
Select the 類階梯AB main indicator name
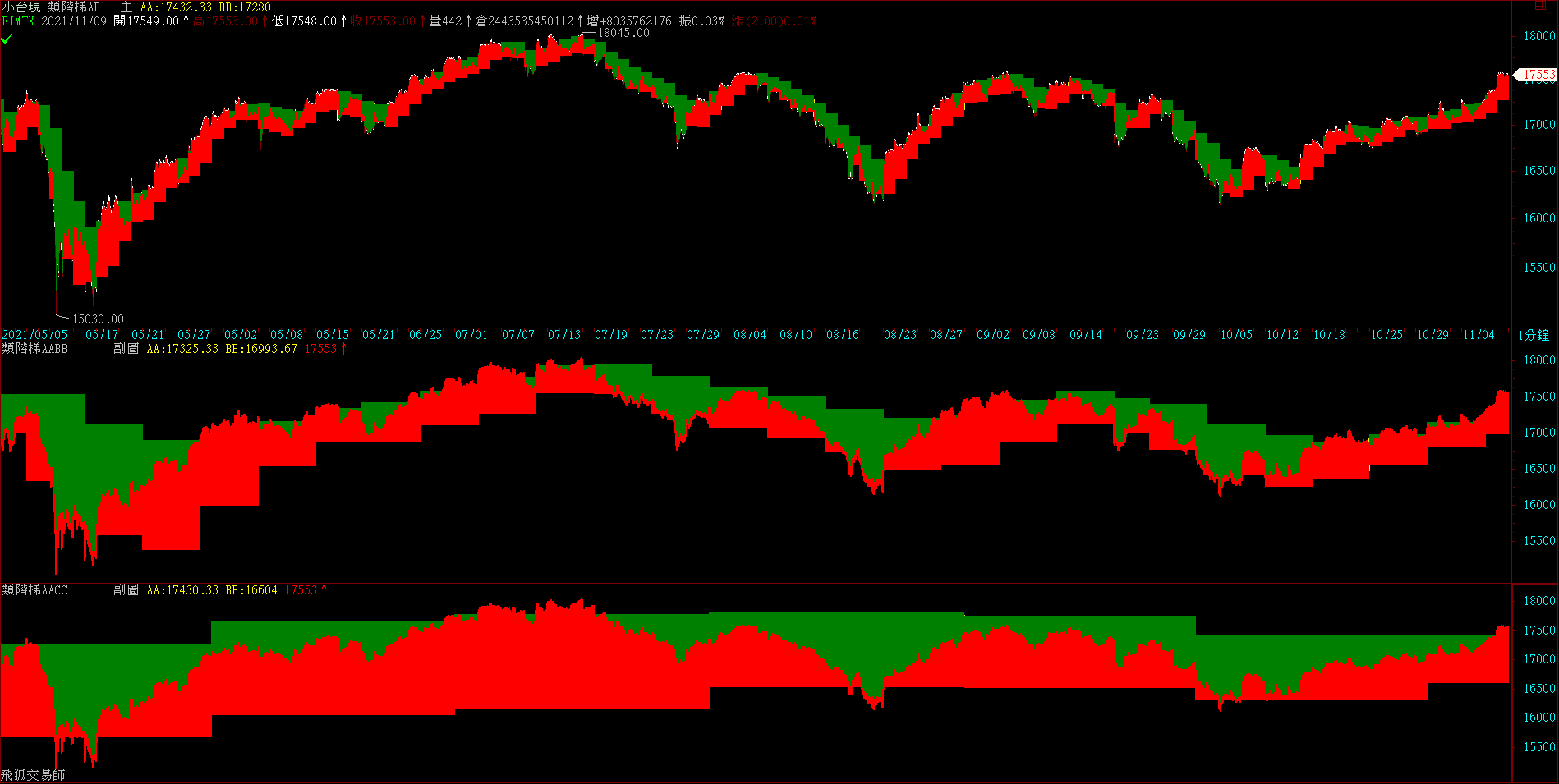coord(74,7)
